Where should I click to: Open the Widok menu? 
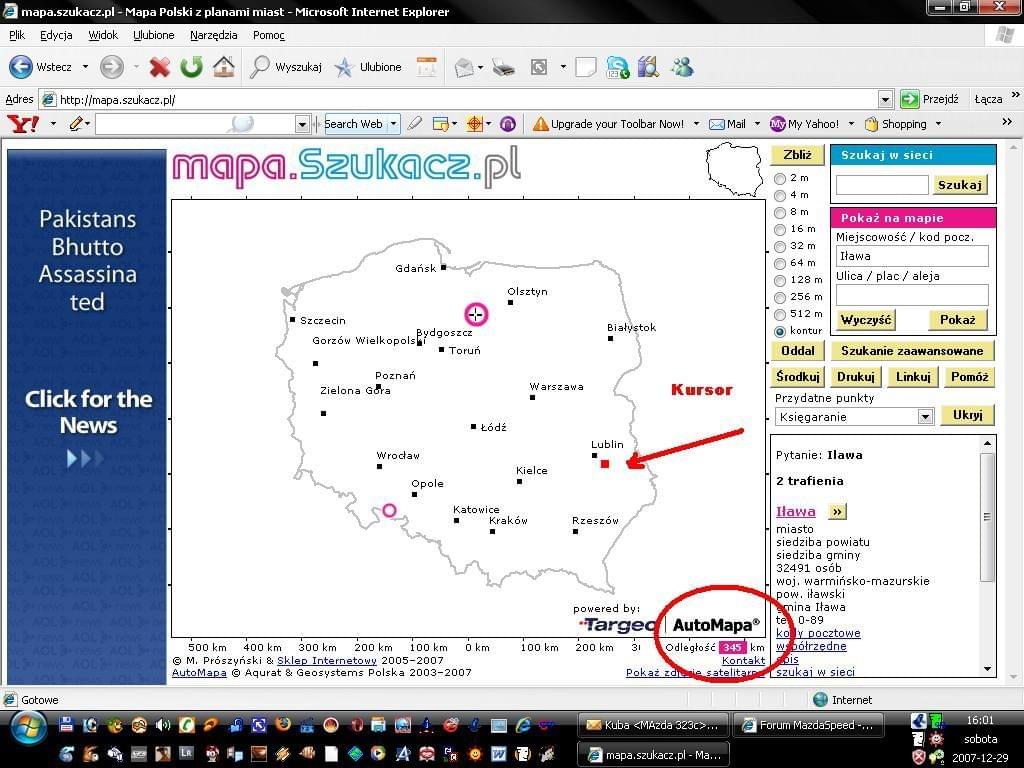click(x=103, y=35)
